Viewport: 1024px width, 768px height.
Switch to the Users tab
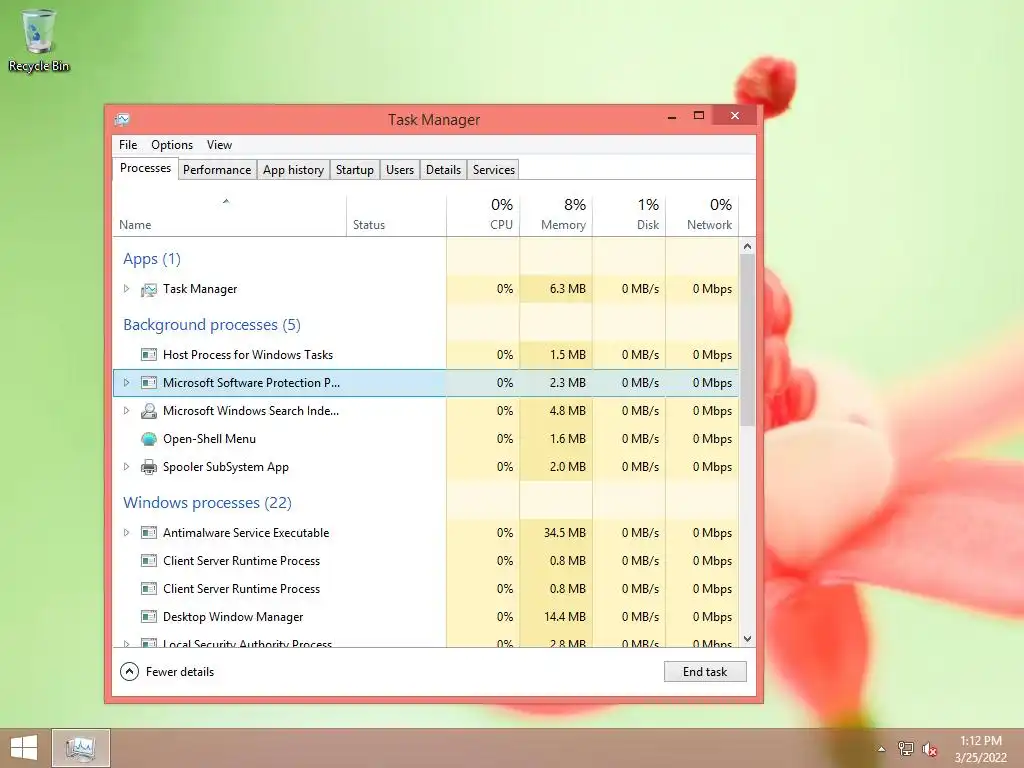tap(400, 170)
